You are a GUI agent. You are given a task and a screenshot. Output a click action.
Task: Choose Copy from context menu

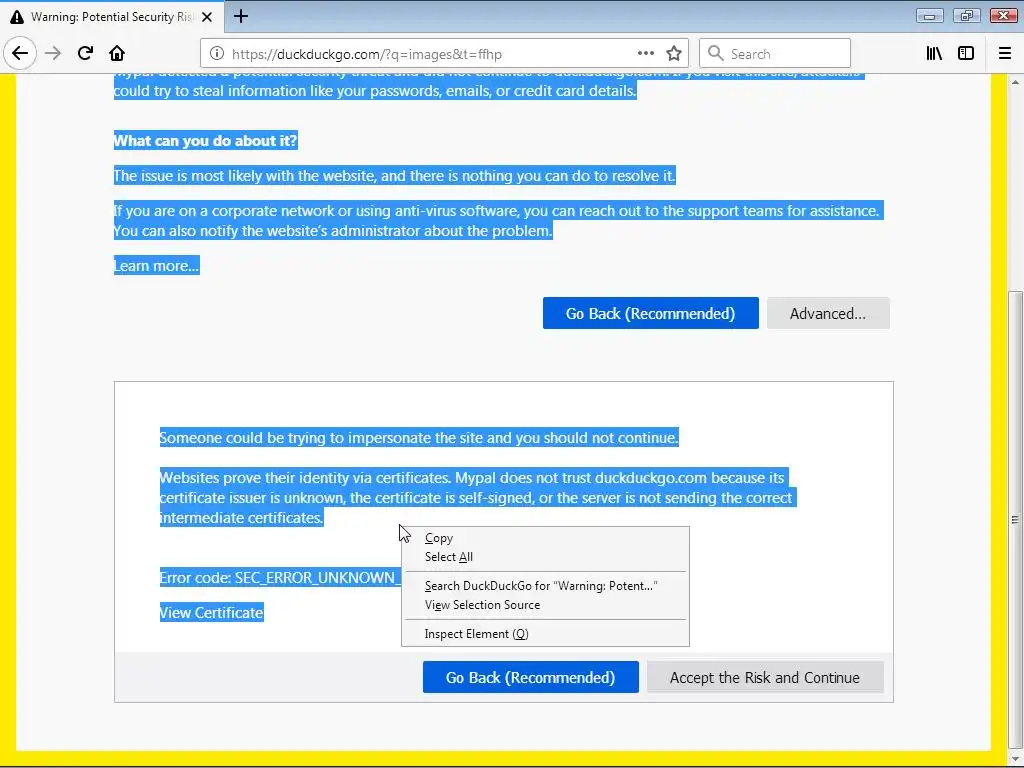tap(439, 538)
